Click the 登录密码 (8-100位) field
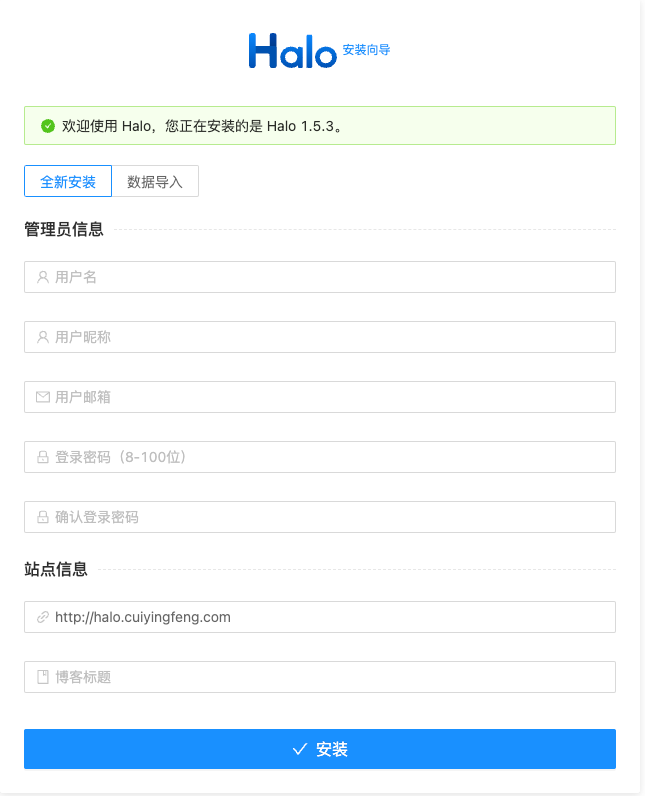This screenshot has height=796, width=645. (x=320, y=457)
